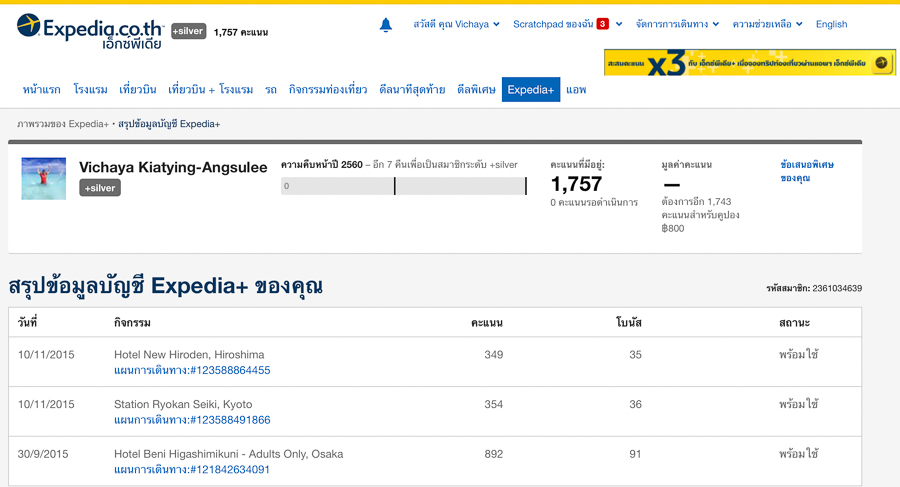Click Hotel New Hiroden, Hiroshima text
This screenshot has width=900, height=487.
point(189,355)
